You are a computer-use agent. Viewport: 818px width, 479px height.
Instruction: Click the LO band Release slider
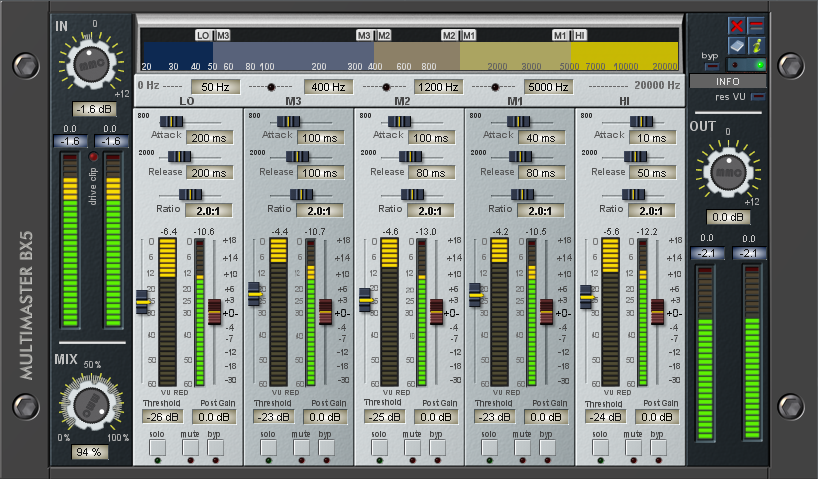tap(179, 157)
